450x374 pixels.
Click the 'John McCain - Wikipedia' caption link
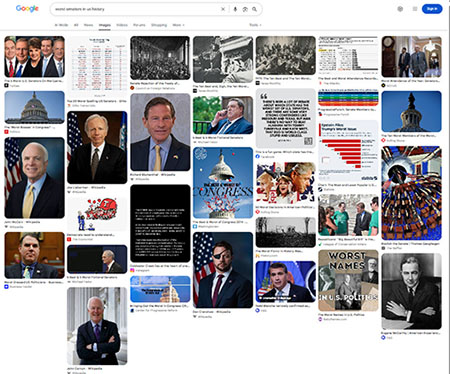click(22, 222)
